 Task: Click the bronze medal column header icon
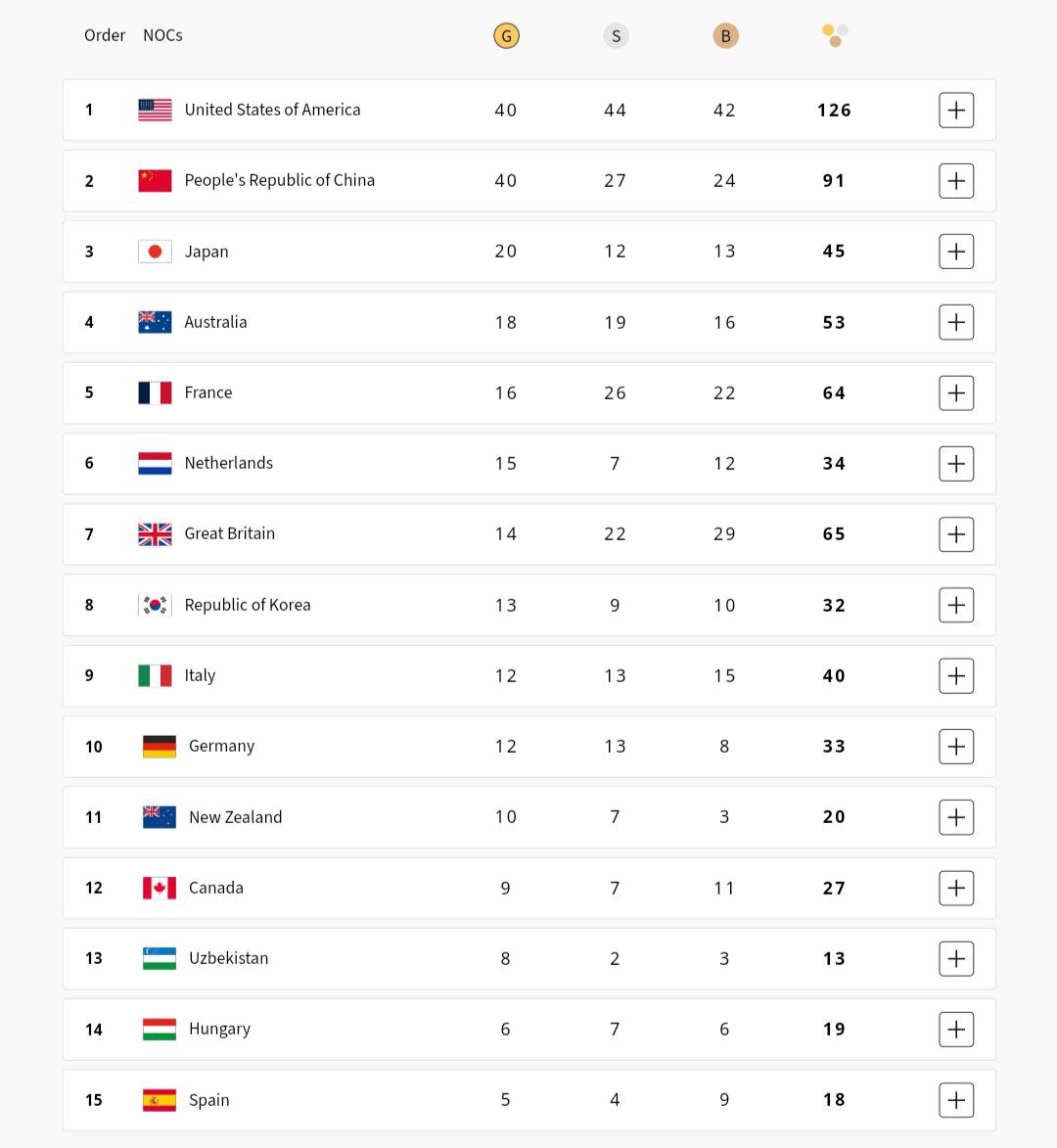725,34
